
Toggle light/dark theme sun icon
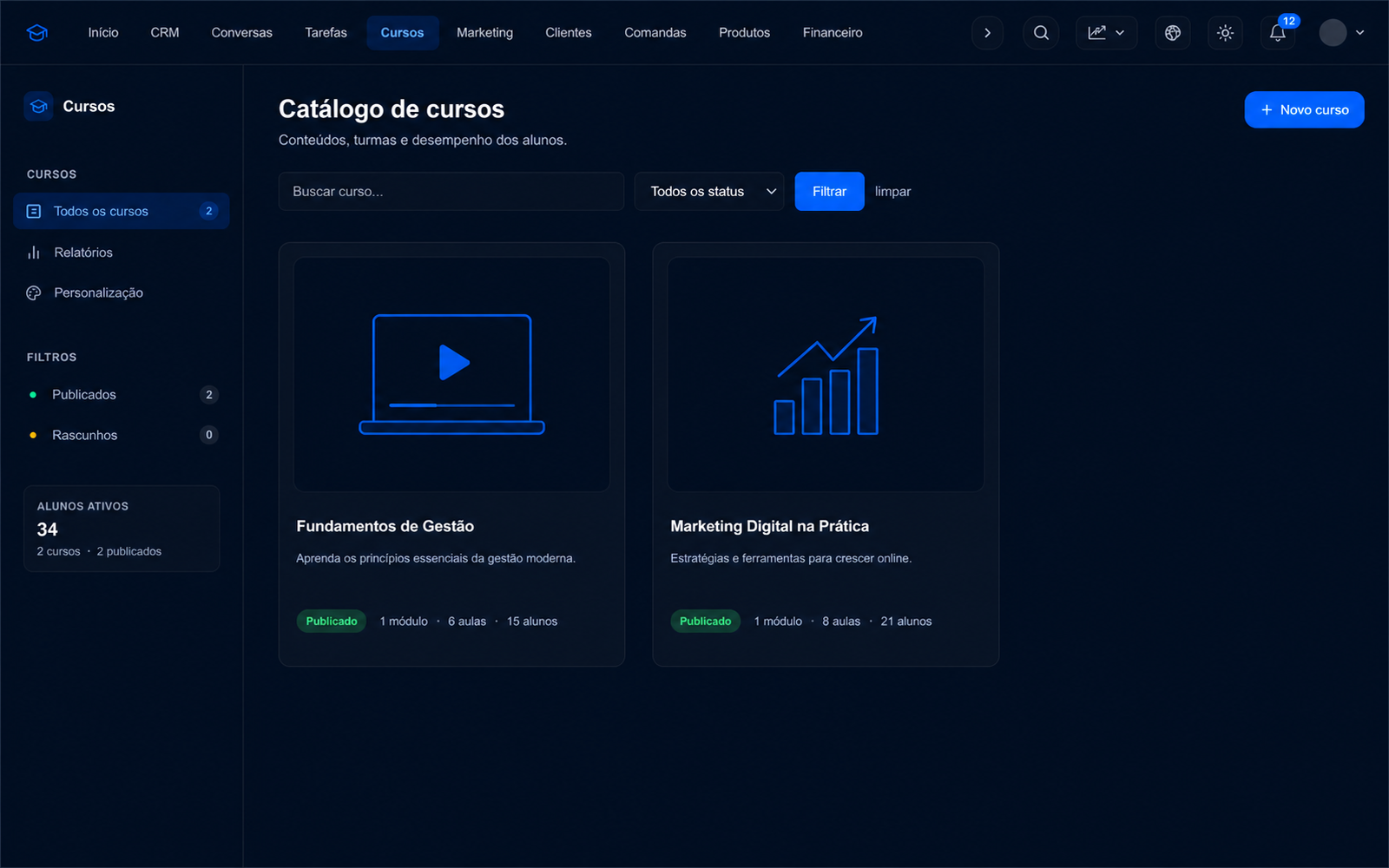coord(1225,33)
